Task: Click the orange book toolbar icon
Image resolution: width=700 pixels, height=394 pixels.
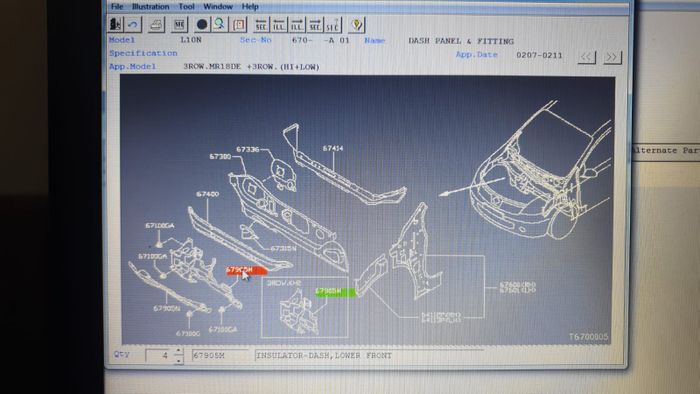Action: point(239,24)
